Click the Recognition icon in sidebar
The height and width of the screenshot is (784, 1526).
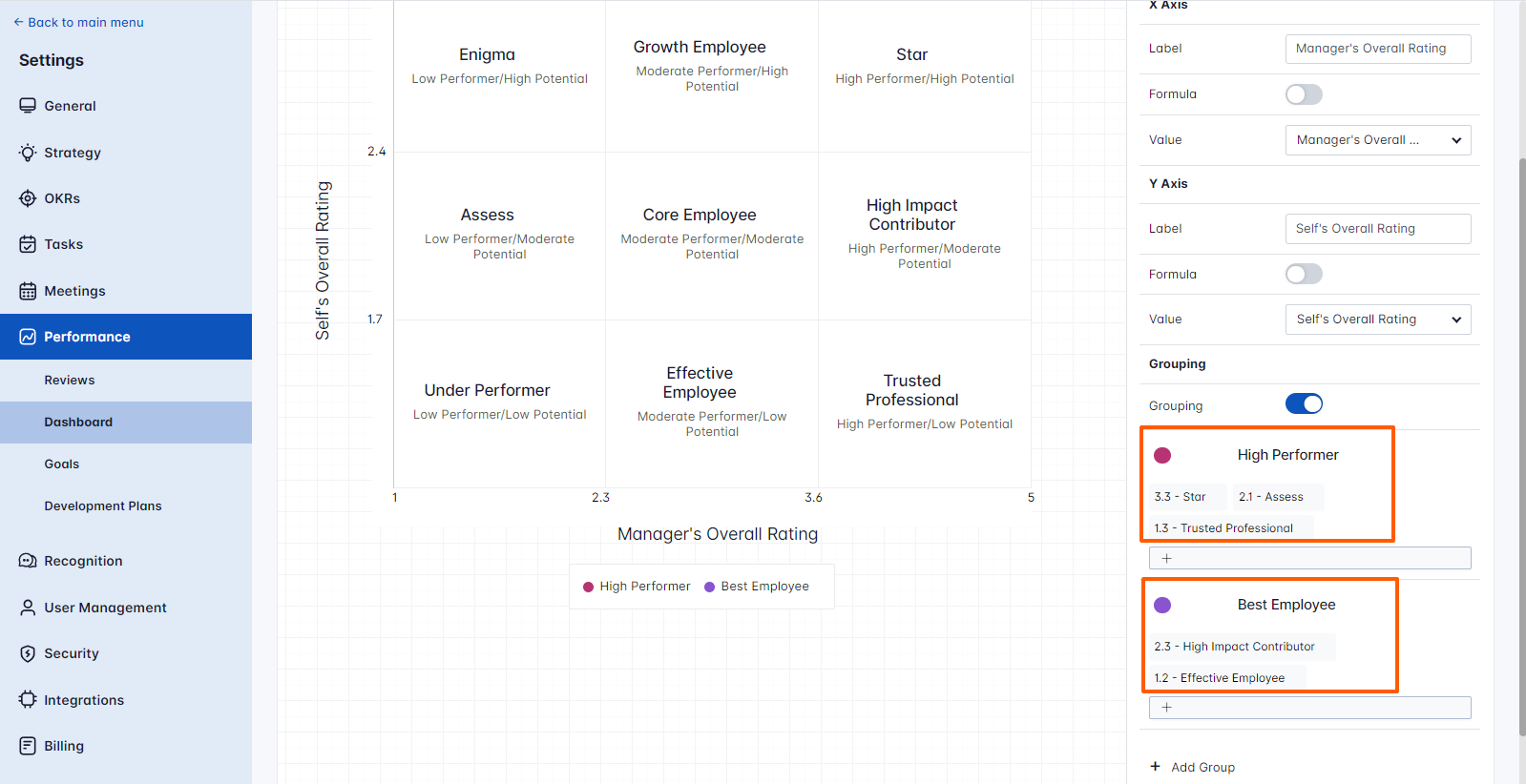pos(28,561)
